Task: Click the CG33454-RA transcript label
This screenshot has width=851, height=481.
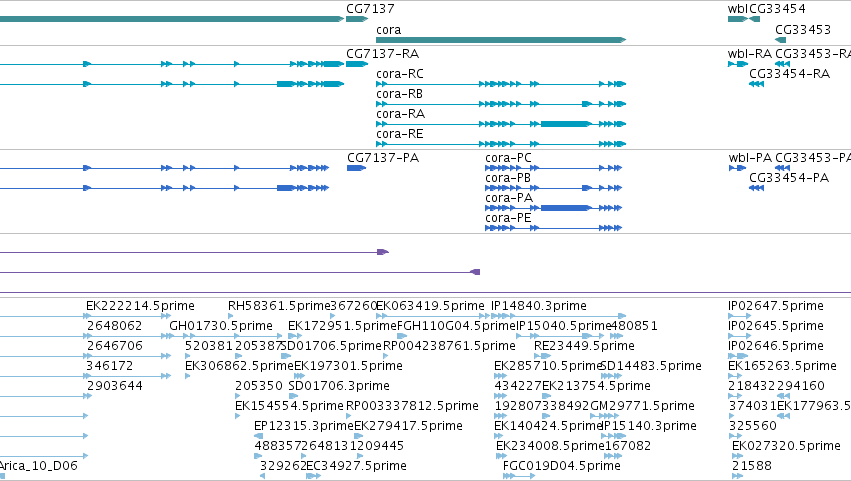Action: click(x=790, y=74)
